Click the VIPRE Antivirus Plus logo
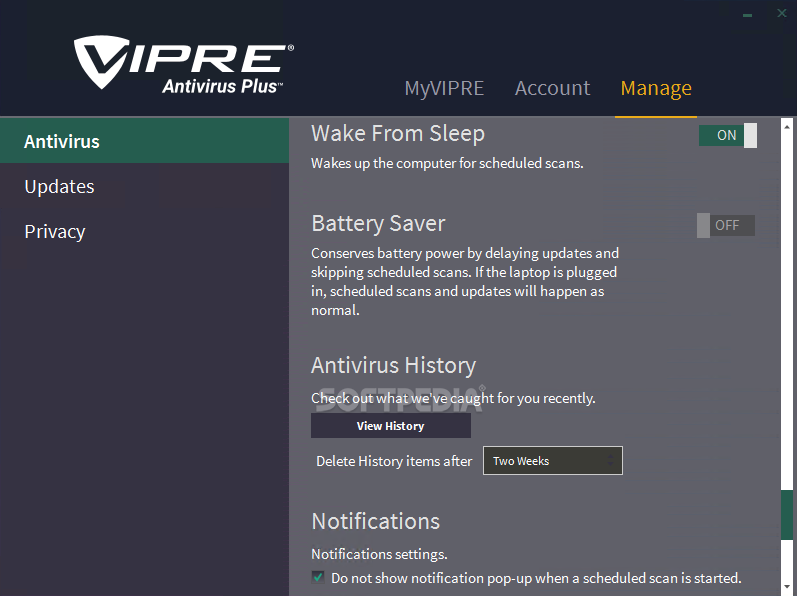Image resolution: width=797 pixels, height=596 pixels. 183,65
